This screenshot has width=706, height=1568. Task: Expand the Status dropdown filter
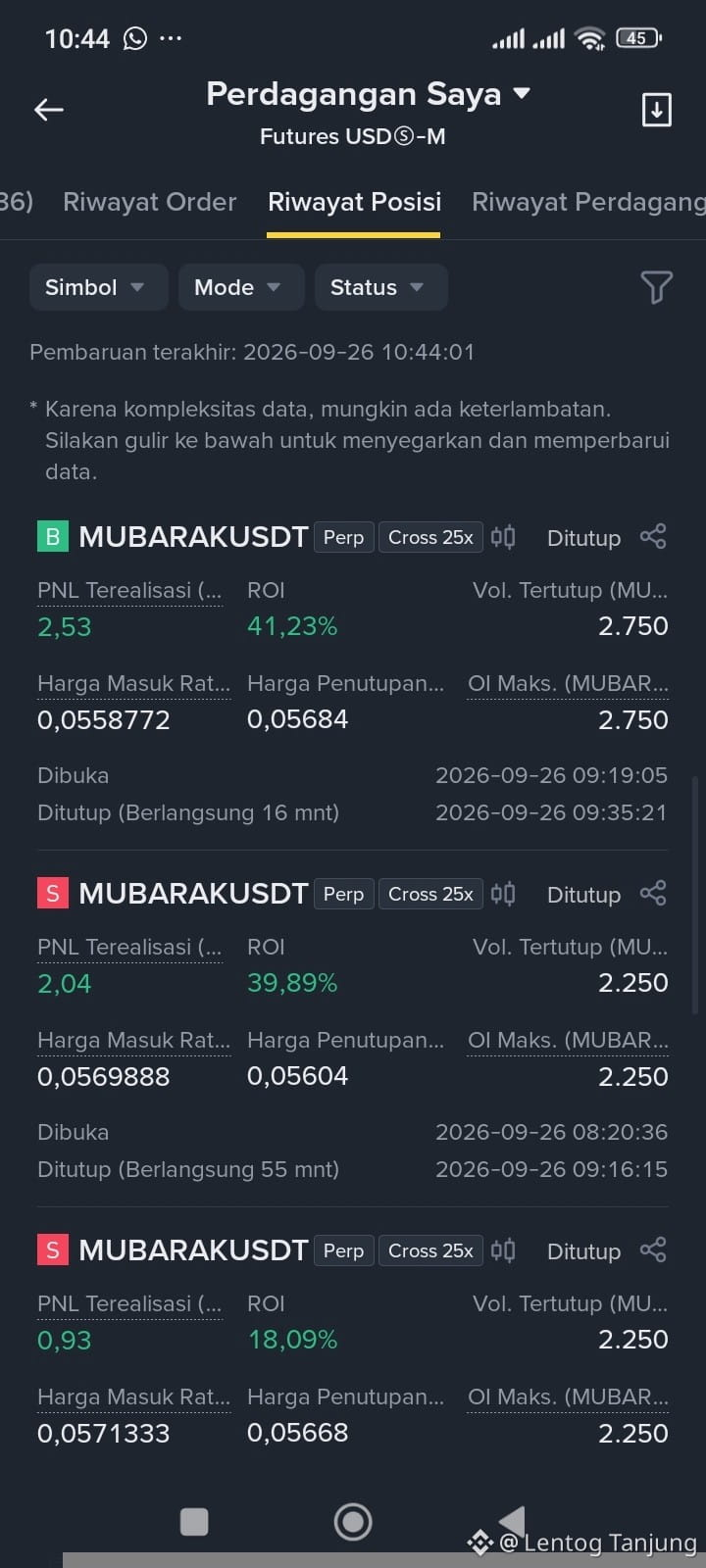(380, 287)
